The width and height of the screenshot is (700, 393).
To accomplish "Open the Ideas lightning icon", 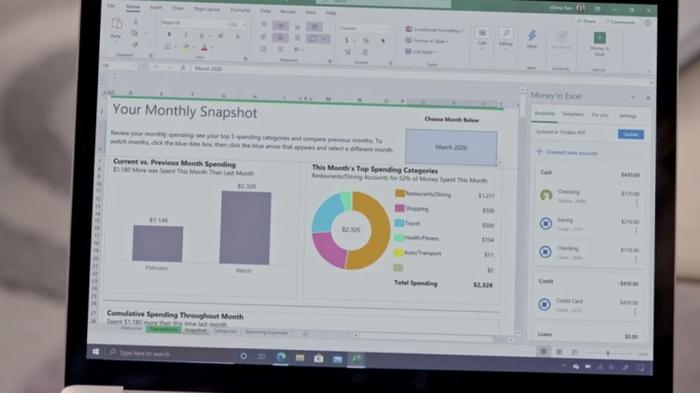I will pyautogui.click(x=532, y=36).
